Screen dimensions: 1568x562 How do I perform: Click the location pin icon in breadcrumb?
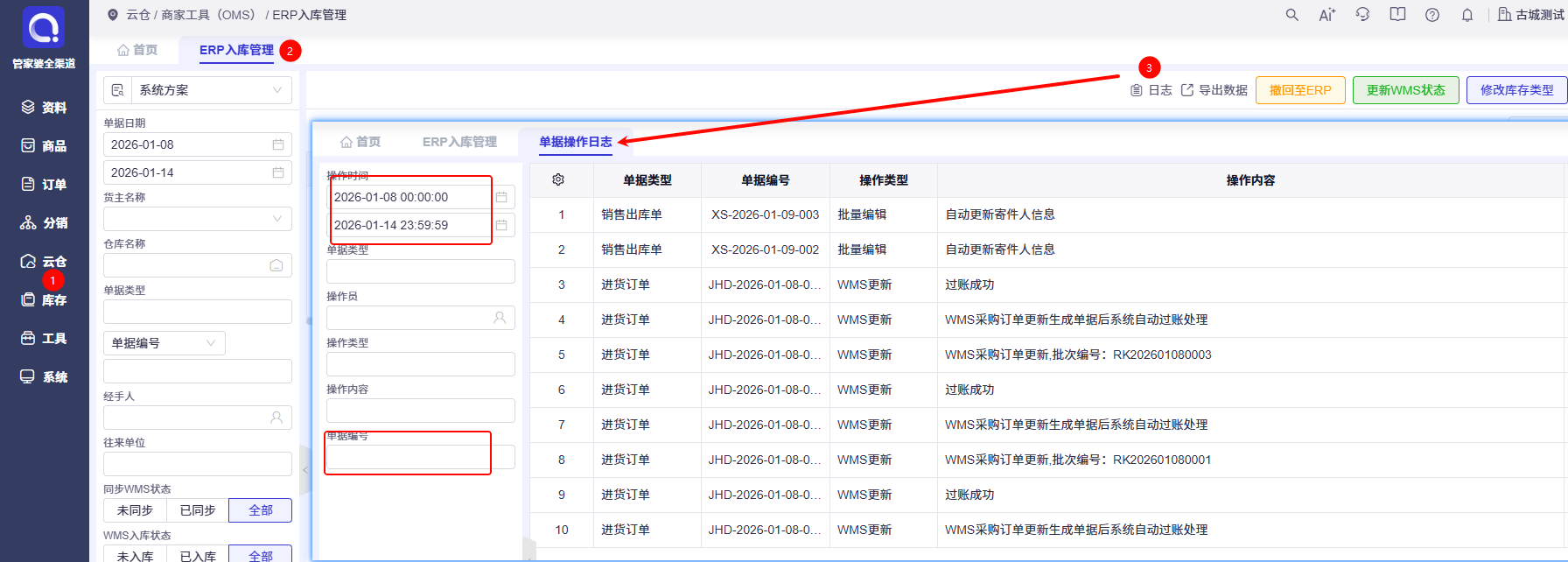(x=113, y=15)
